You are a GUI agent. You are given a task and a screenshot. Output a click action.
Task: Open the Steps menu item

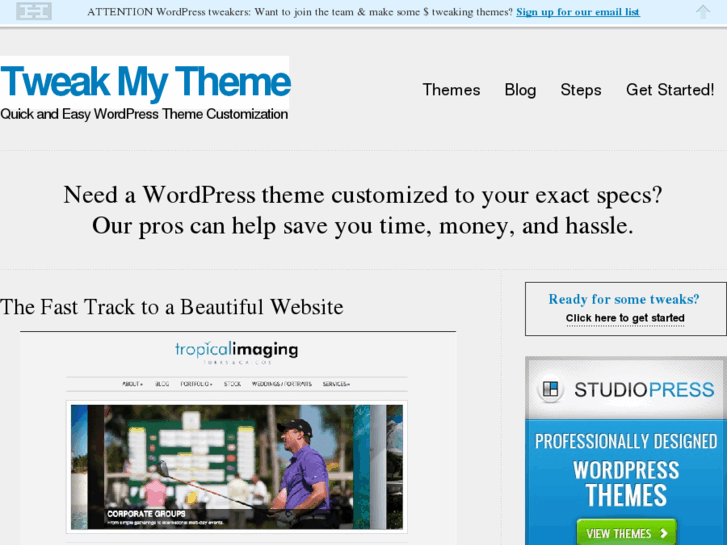click(x=580, y=90)
